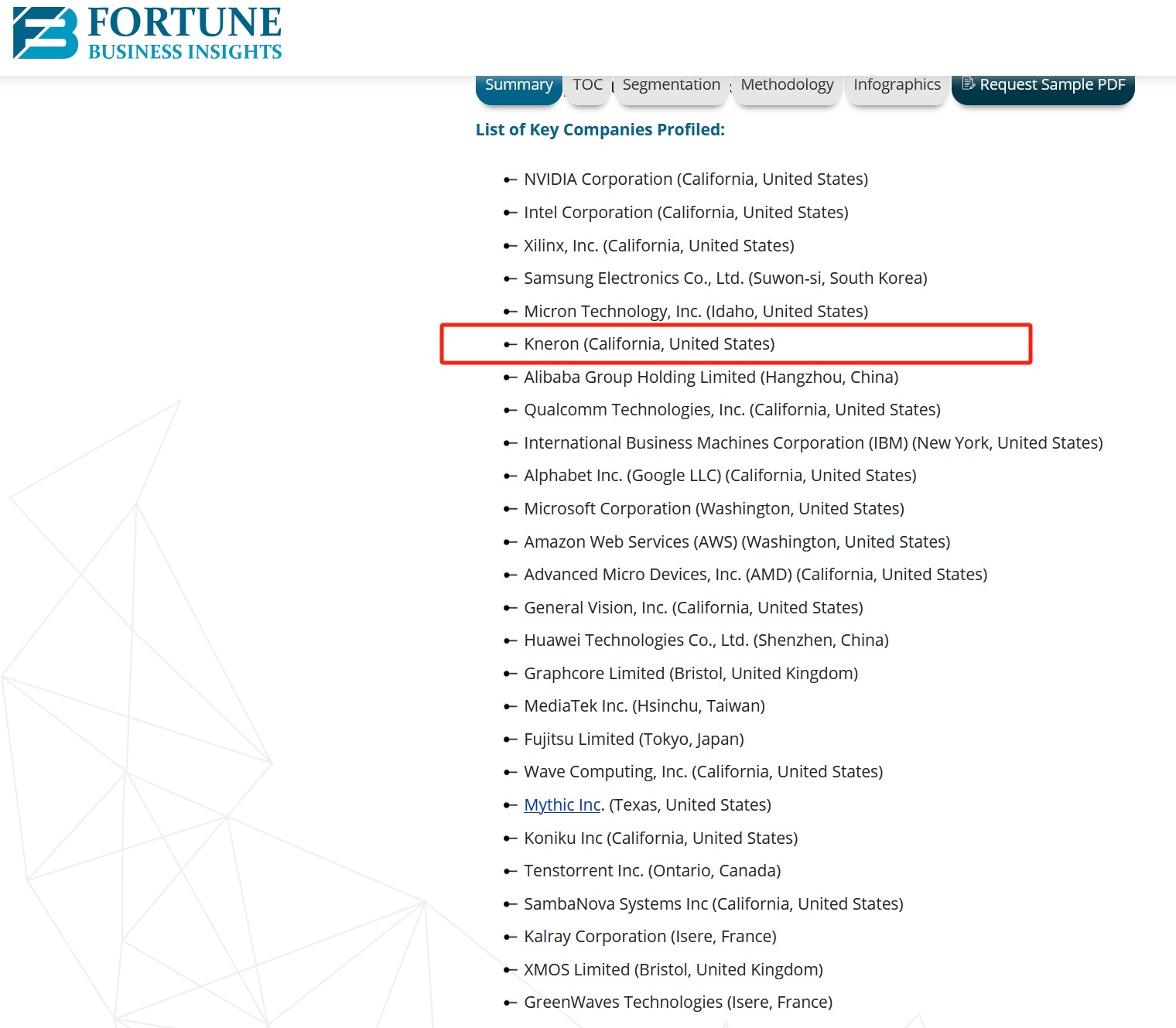Click Micron Technology, Inc. entry

tap(696, 312)
